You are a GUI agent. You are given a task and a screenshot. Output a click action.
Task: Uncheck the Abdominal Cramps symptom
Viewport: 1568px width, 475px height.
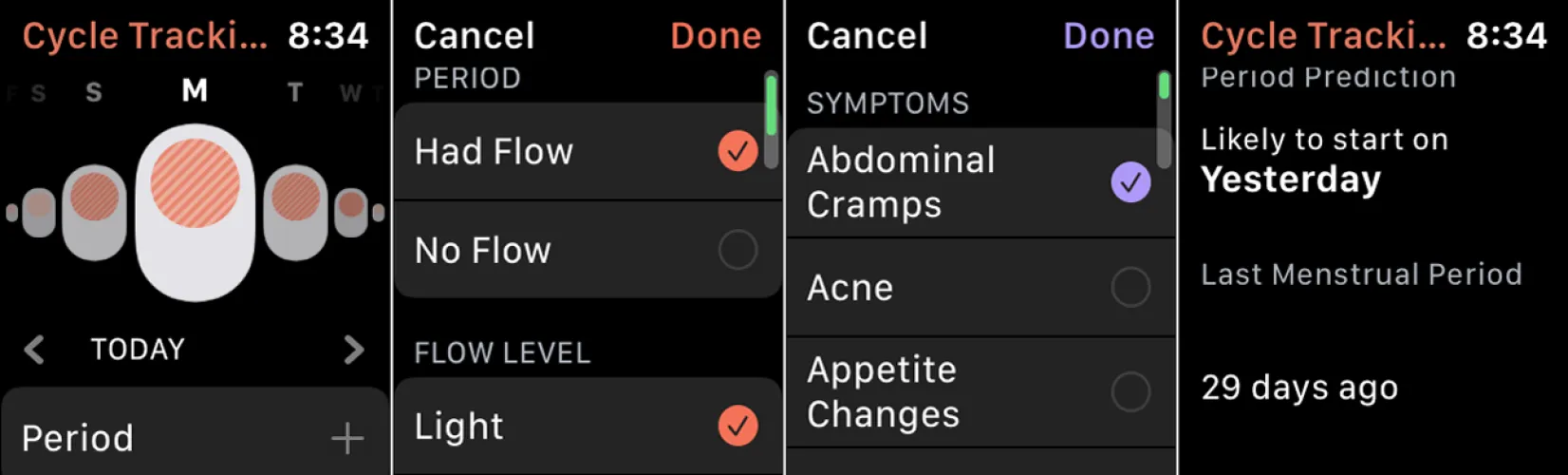[x=1130, y=182]
